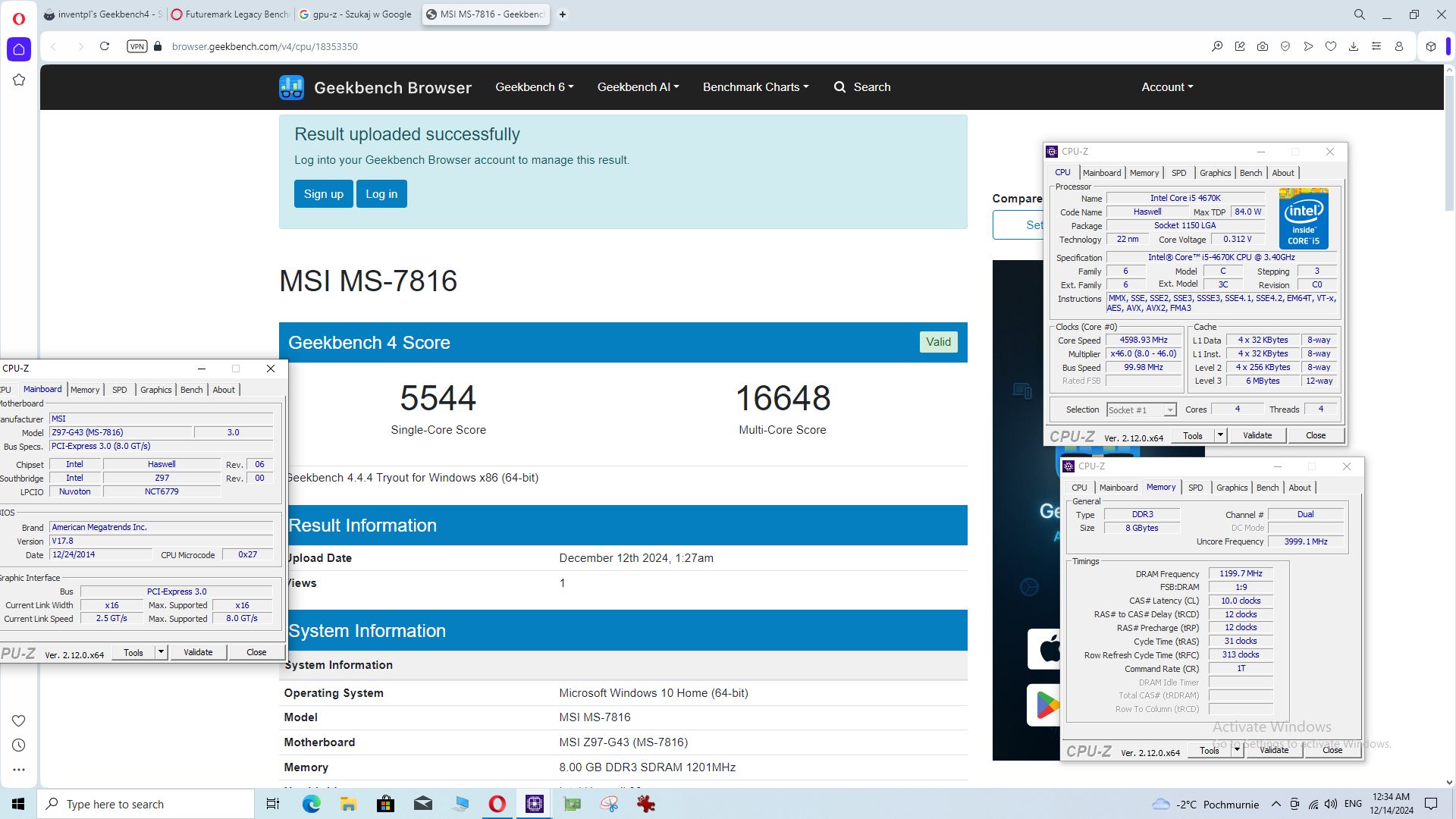Expand Benchmark Charts dropdown
Screen dimensions: 1456x819
pyautogui.click(x=756, y=87)
